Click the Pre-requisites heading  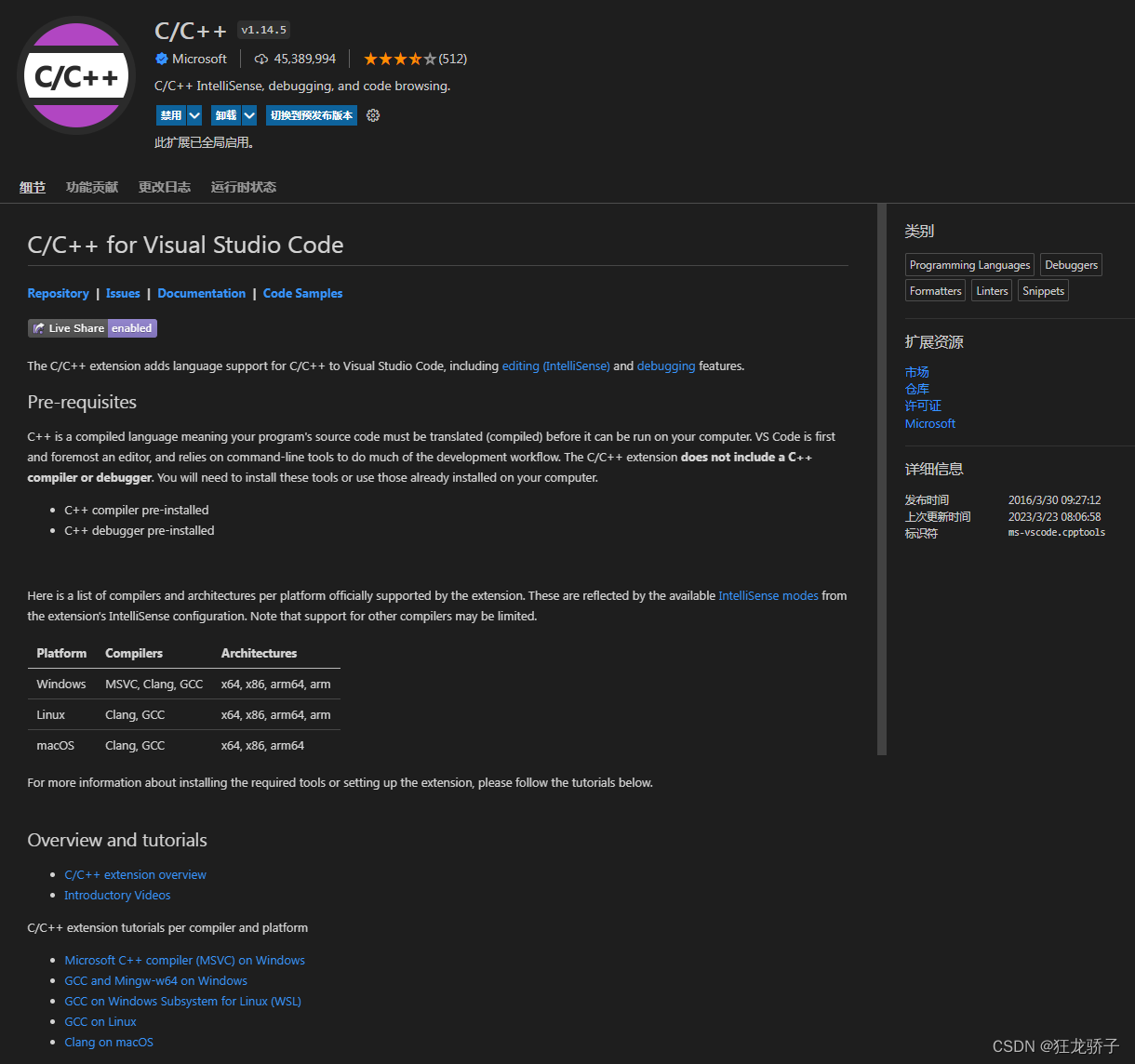pyautogui.click(x=82, y=402)
